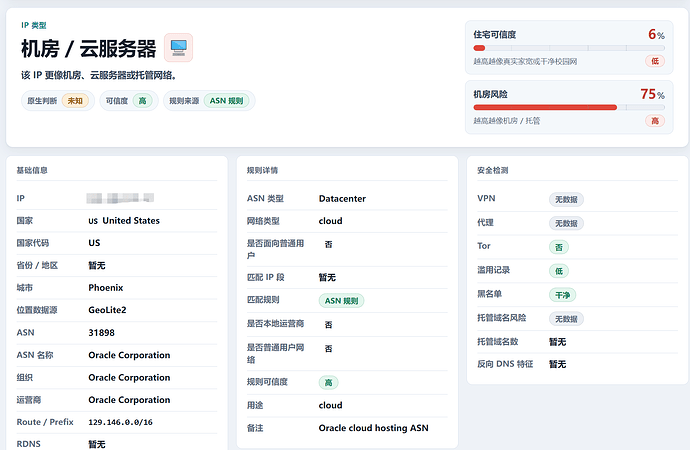The width and height of the screenshot is (690, 450).
Task: Click the 暂无 value for 反向 DNS 特征
Action: tap(558, 364)
